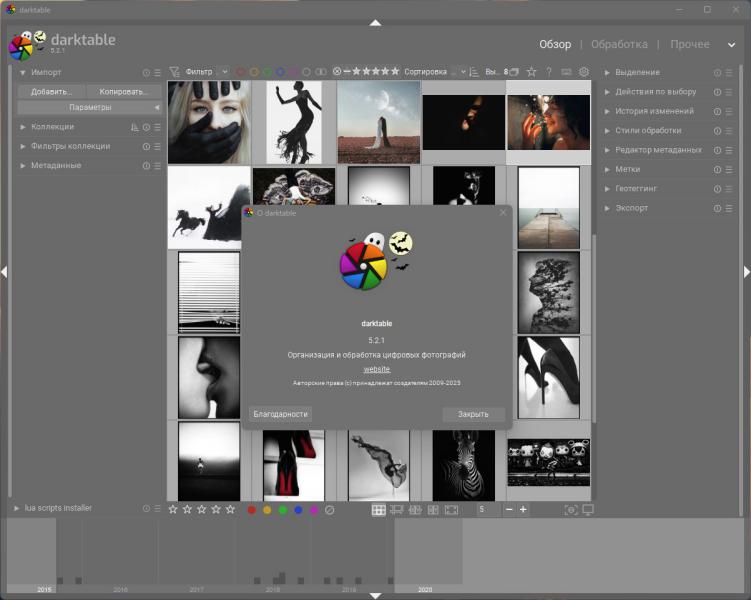Viewport: 751px width, 600px height.
Task: Click the Export panel presets menu icon
Action: [x=728, y=208]
